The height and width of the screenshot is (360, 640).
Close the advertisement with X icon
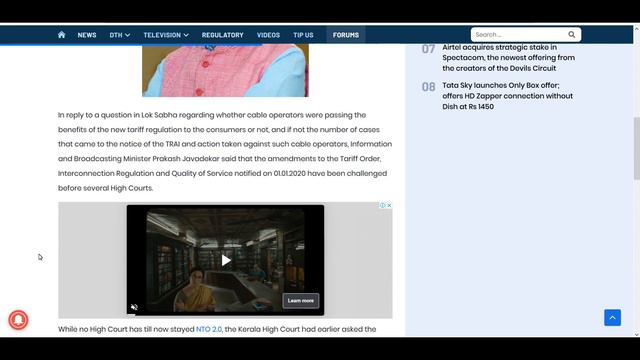[389, 205]
